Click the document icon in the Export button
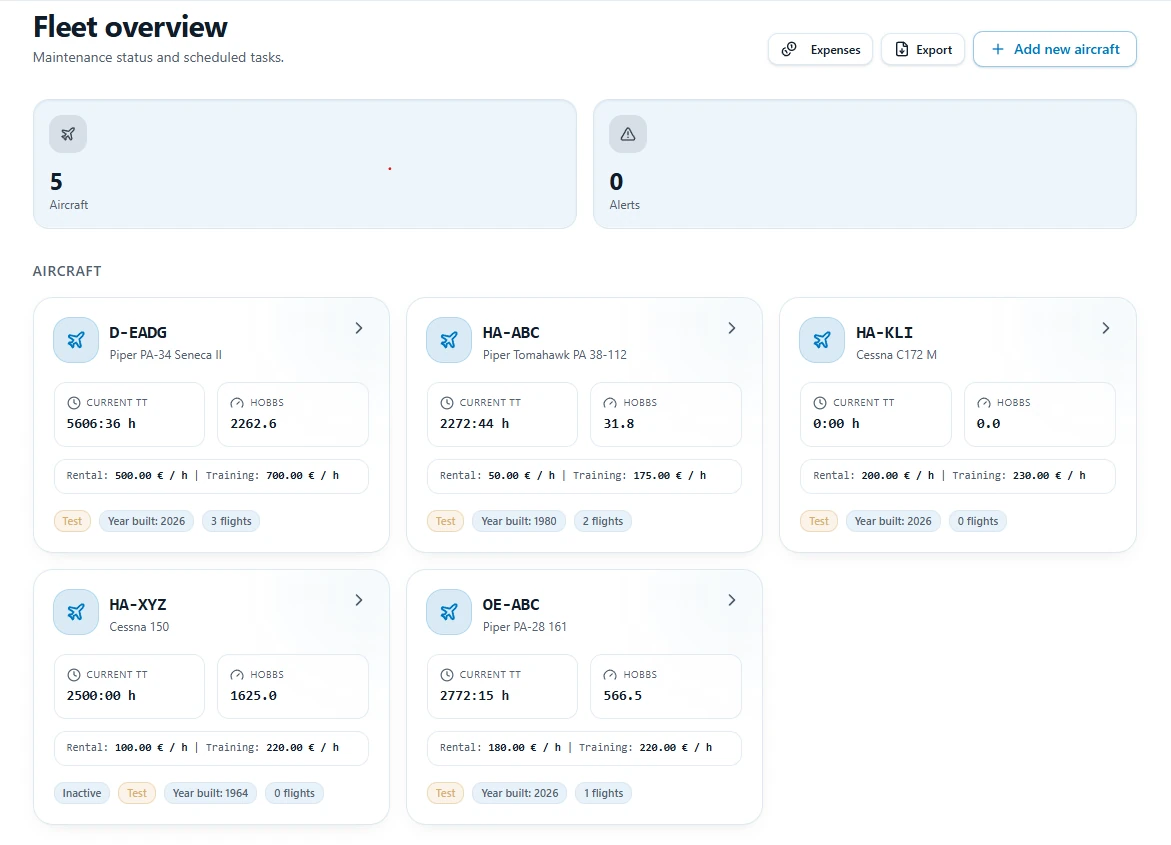This screenshot has width=1171, height=845. 901,49
